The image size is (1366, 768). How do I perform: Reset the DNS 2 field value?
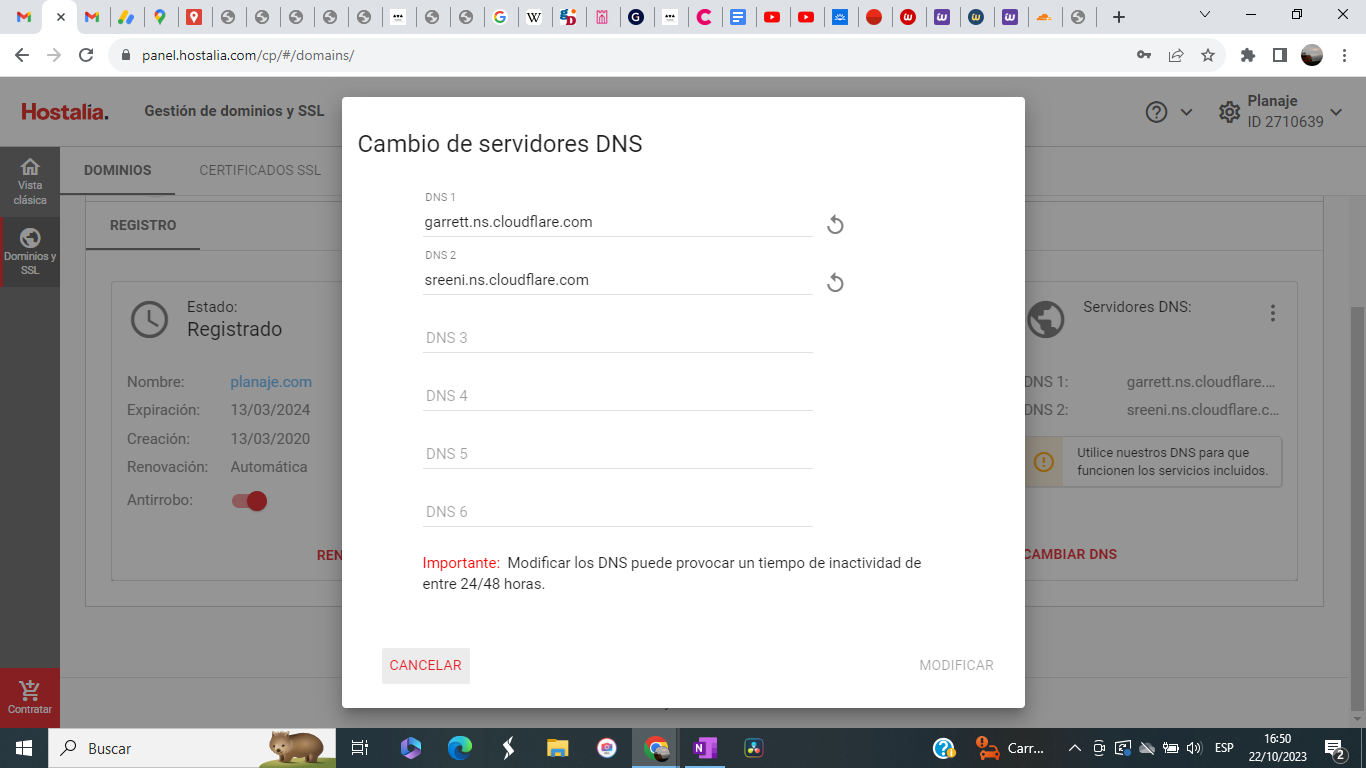coord(835,283)
